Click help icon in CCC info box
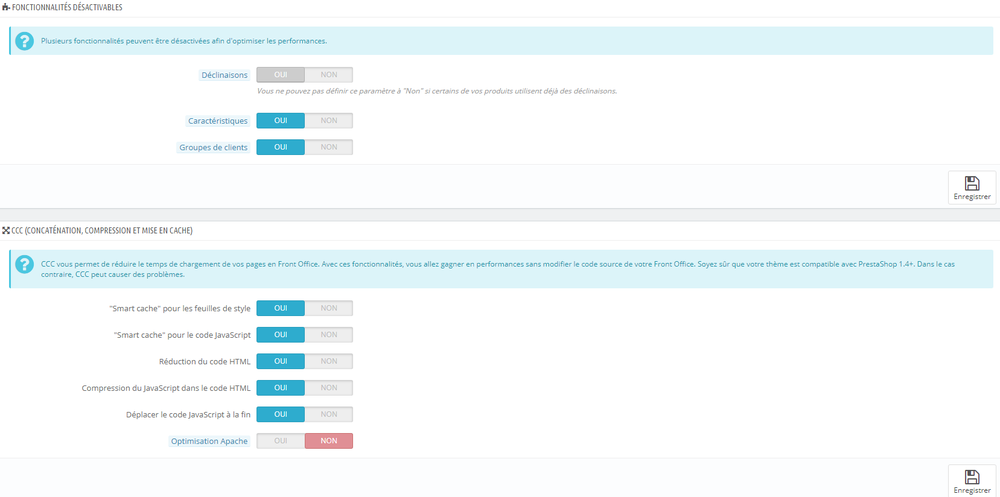Image resolution: width=1000 pixels, height=497 pixels. (24, 263)
